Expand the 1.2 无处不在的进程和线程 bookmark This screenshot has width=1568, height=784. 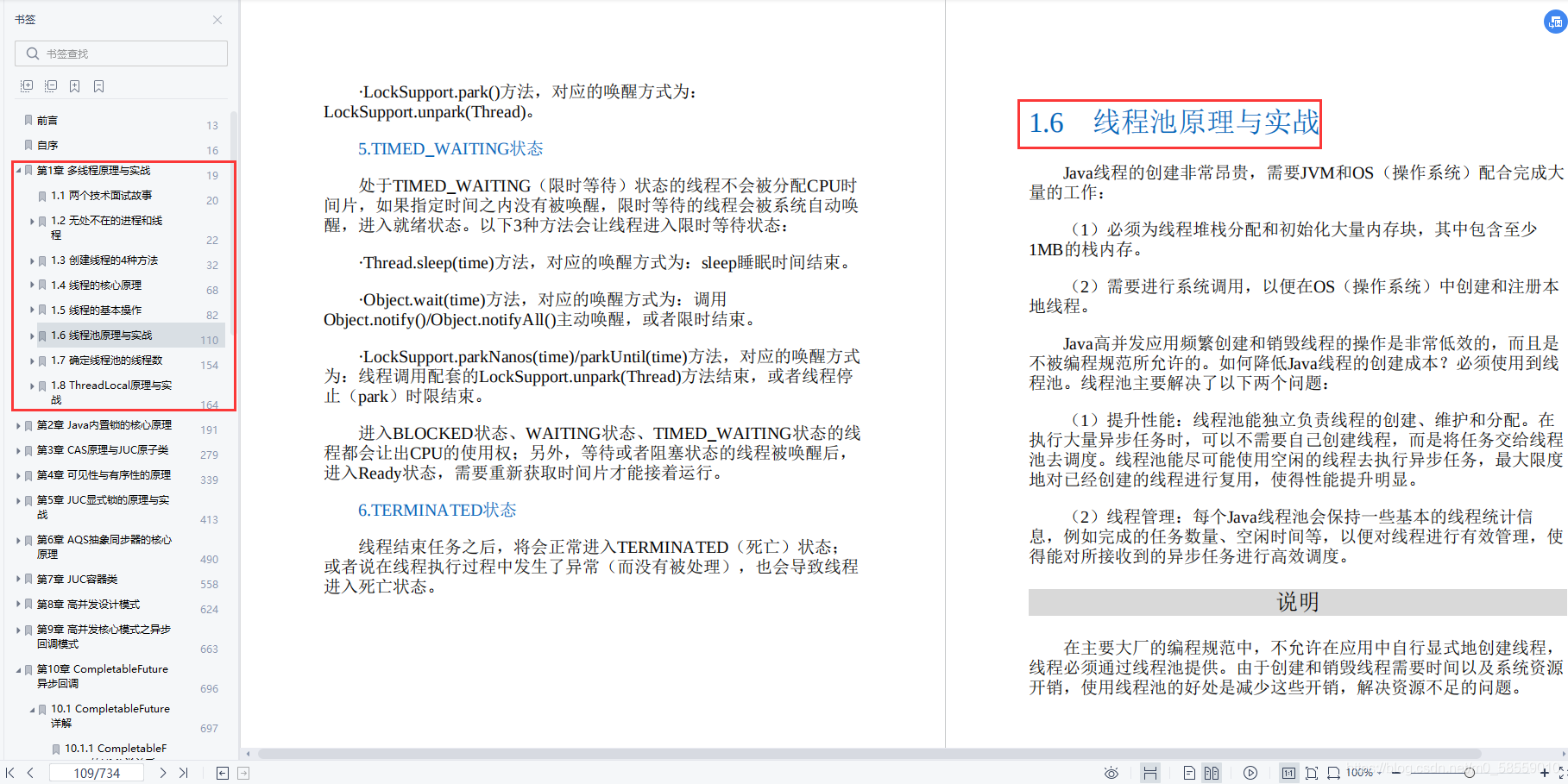coord(33,221)
